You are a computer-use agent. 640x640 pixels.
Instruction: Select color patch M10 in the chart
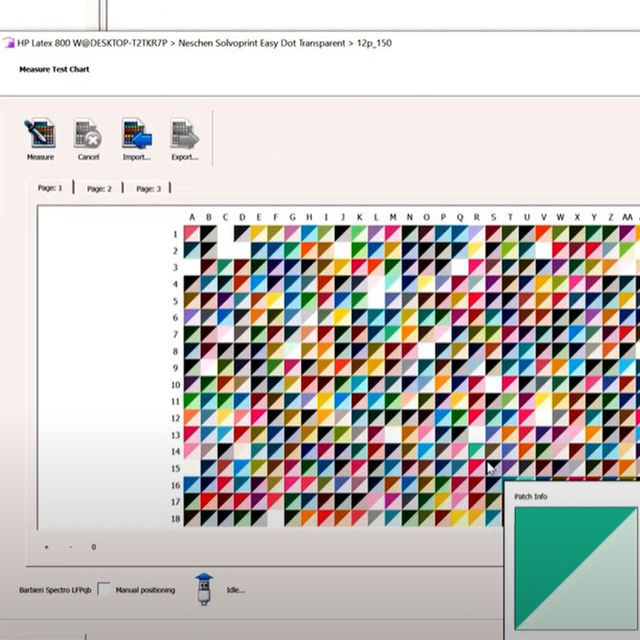pos(393,384)
